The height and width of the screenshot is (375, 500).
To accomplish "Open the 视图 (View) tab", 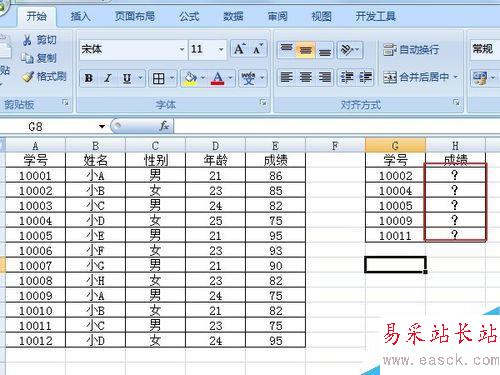I will pyautogui.click(x=321, y=16).
